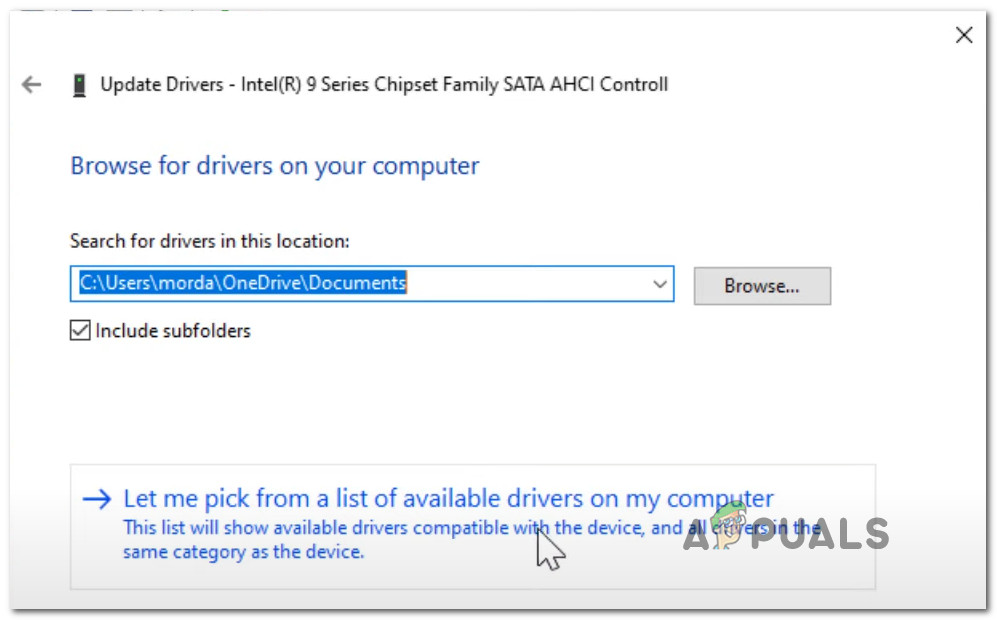Close the Update Drivers wizard
This screenshot has width=997, height=620.
[x=963, y=35]
